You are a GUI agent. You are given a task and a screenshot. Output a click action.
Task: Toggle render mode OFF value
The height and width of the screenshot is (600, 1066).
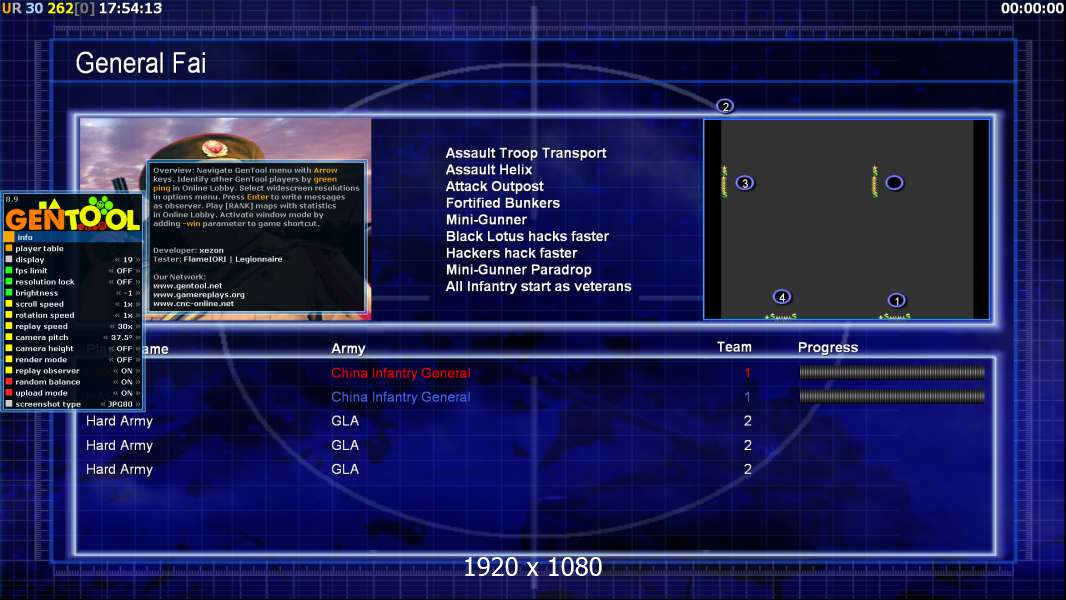pyautogui.click(x=124, y=359)
